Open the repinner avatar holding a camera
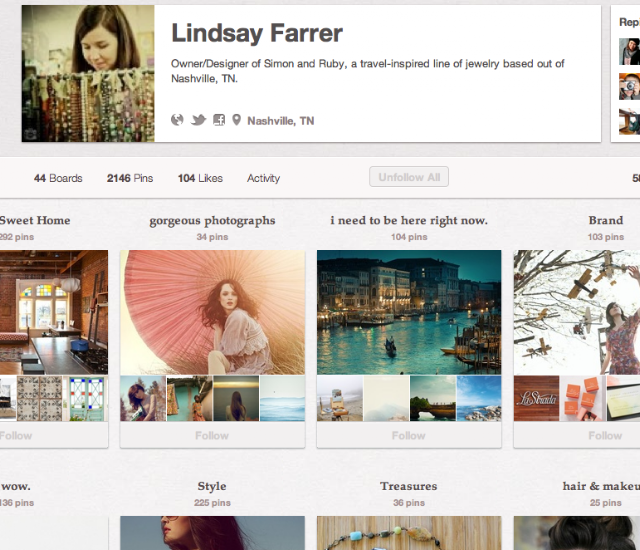Viewport: 640px width, 550px height. [629, 86]
